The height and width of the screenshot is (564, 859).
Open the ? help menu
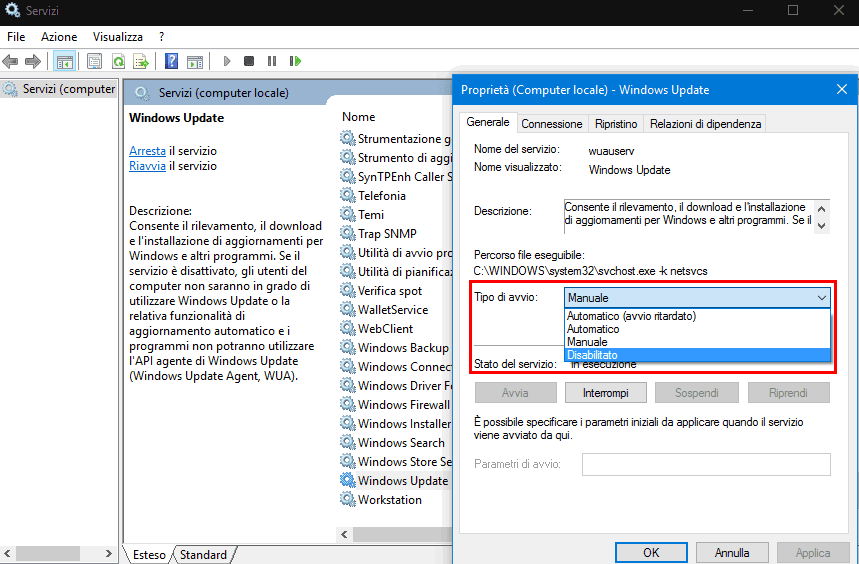click(161, 37)
